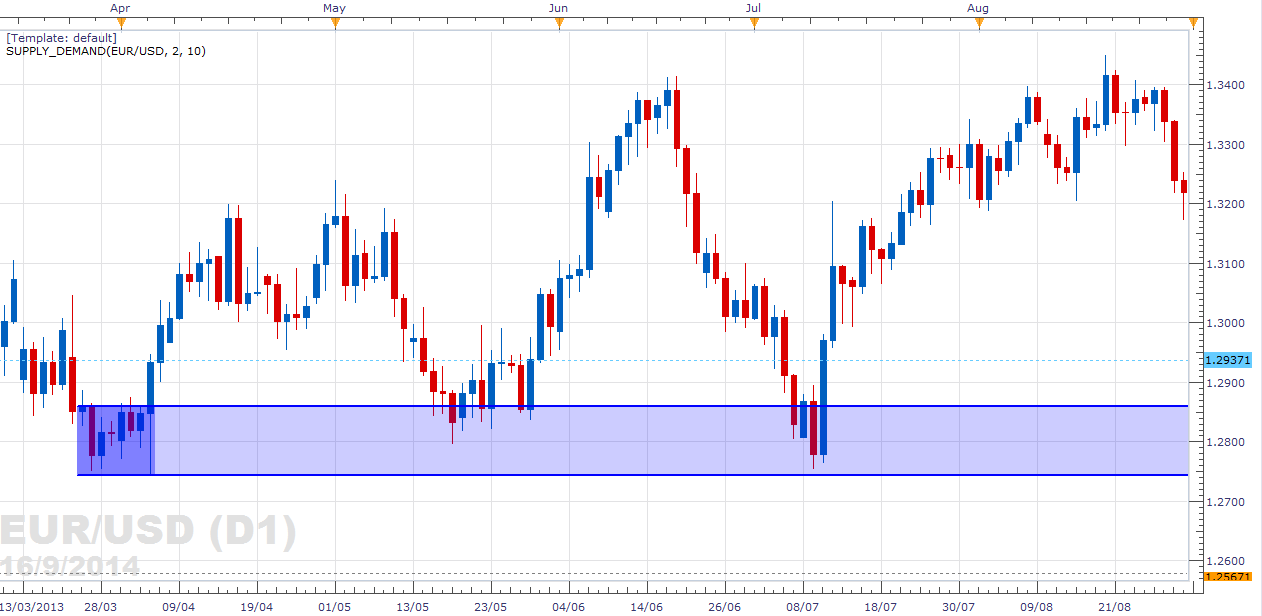The height and width of the screenshot is (616, 1262).
Task: Click the 08/07 date axis label
Action: 803,607
